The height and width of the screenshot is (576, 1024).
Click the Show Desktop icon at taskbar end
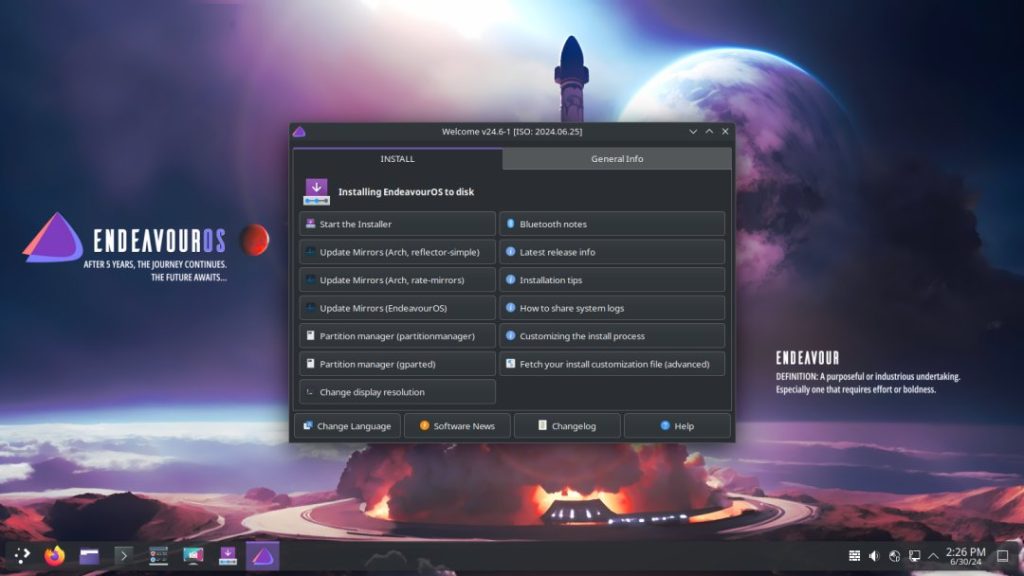pyautogui.click(x=1002, y=556)
